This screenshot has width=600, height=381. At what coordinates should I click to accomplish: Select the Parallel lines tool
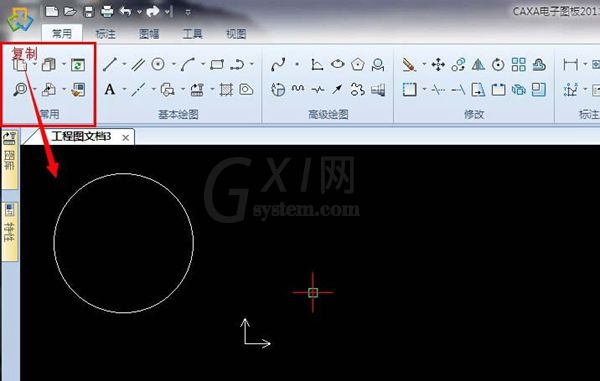tap(138, 64)
